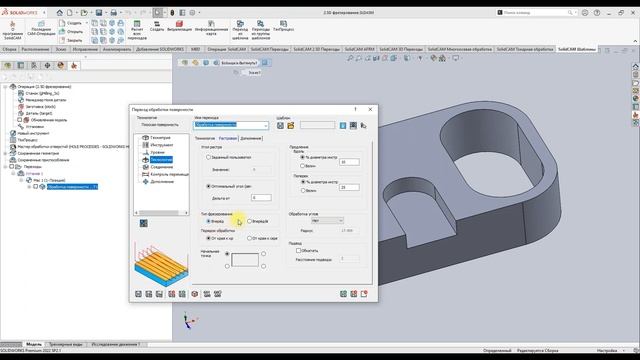This screenshot has height=360, width=640.
Task: Select Оптимальный угол radio option
Action: coord(209,186)
